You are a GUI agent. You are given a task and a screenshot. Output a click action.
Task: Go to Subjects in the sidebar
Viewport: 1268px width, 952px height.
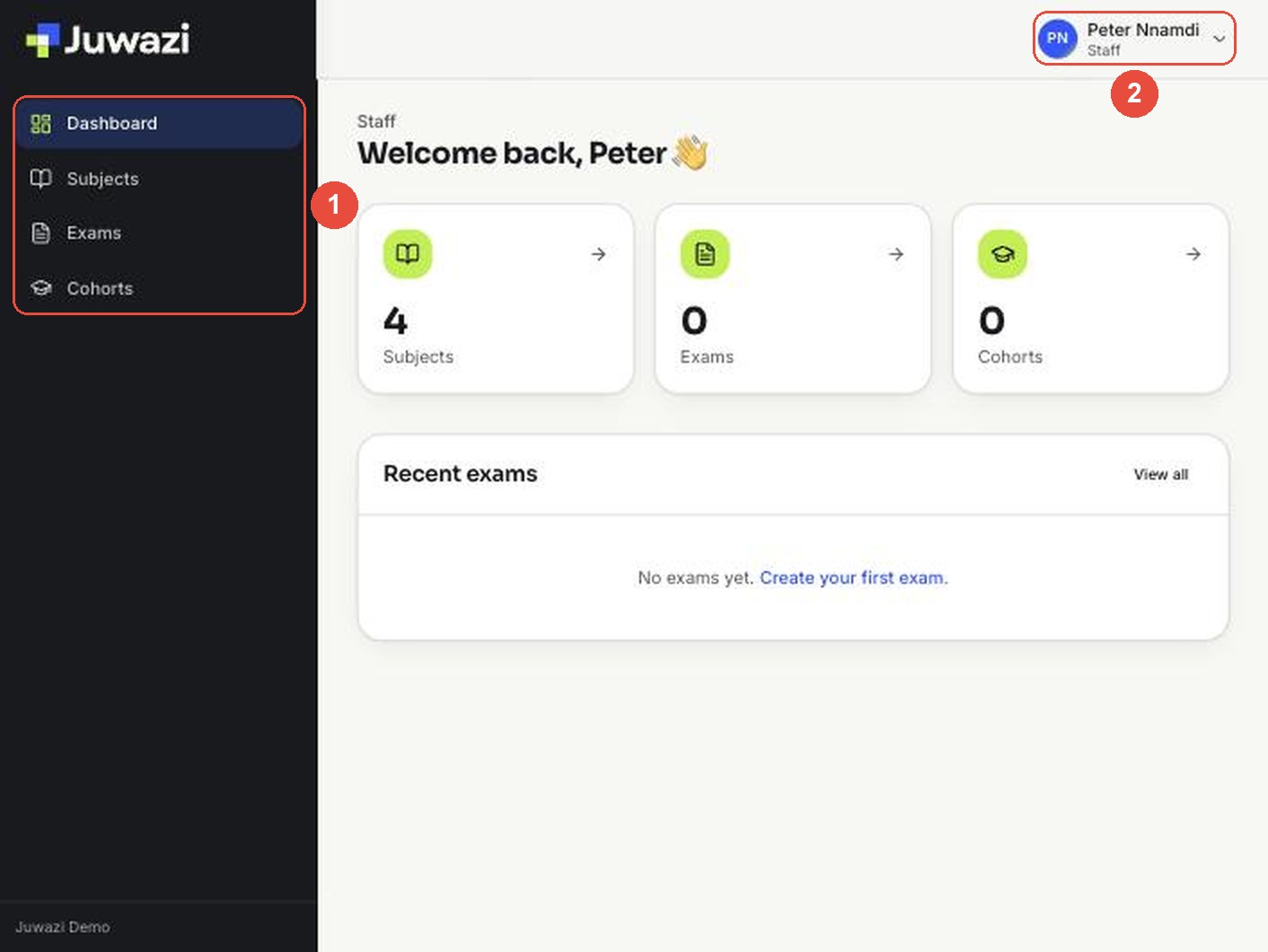159,179
